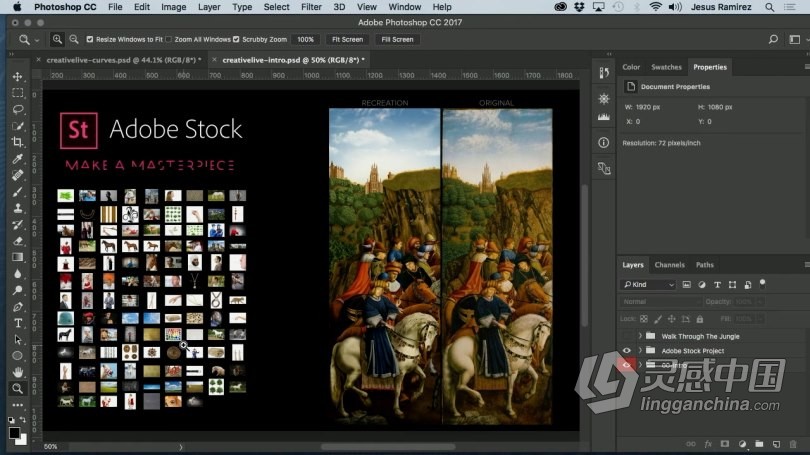Select the Lasso tool
Image resolution: width=810 pixels, height=455 pixels.
tap(18, 109)
